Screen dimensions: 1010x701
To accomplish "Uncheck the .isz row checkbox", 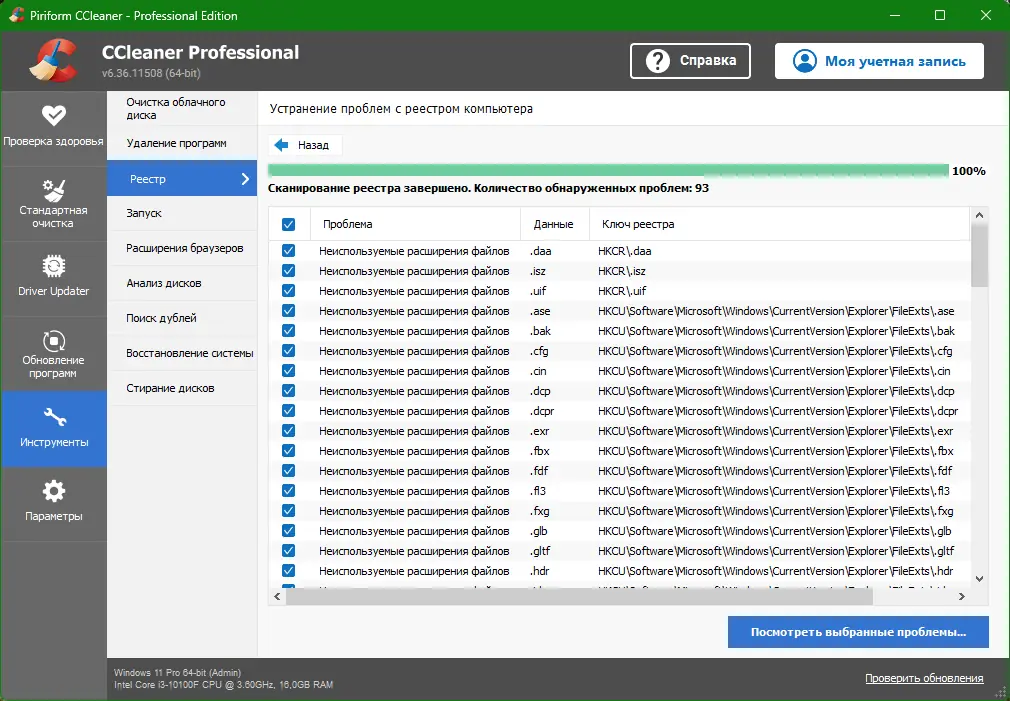I will 289,271.
